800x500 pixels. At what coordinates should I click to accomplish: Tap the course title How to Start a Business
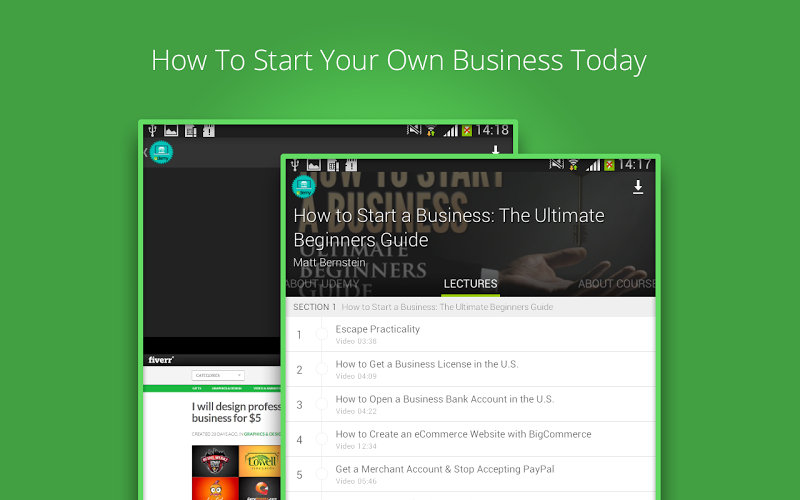[448, 228]
